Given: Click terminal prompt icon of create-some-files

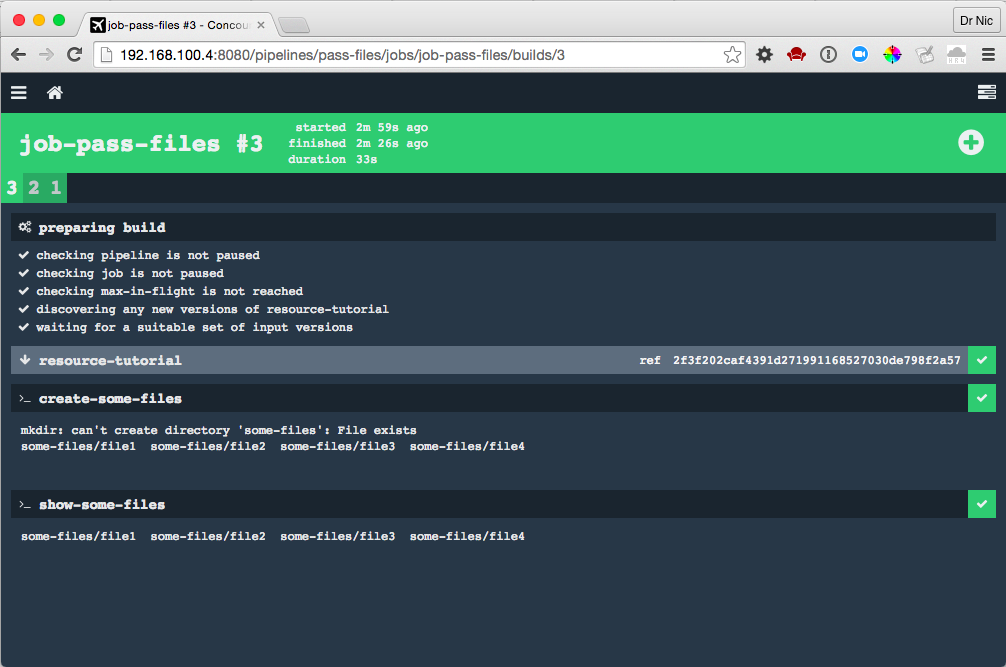Looking at the screenshot, I should coord(25,399).
